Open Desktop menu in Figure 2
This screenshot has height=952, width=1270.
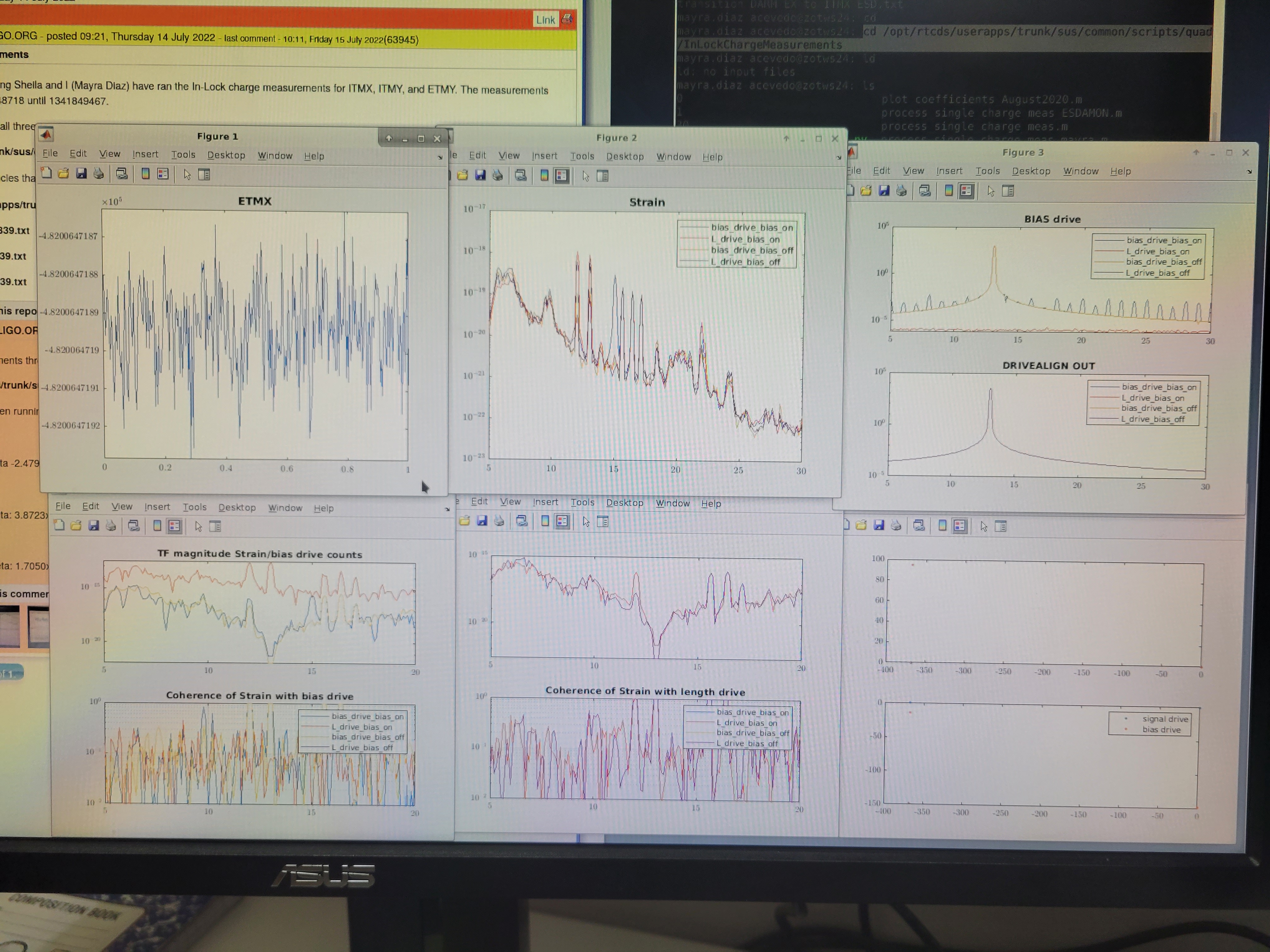tap(625, 157)
